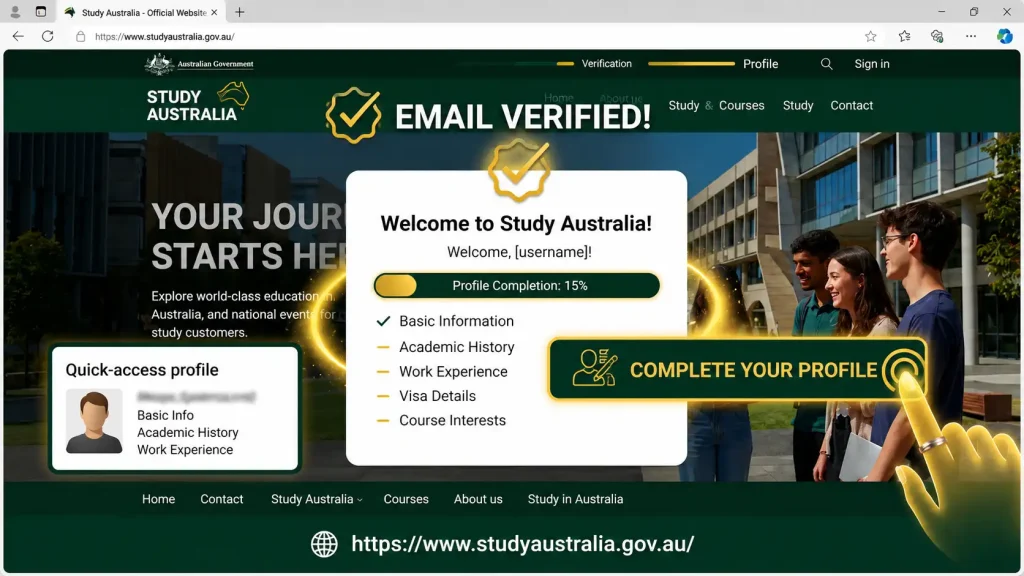Click the site lock icon in address bar
1024x576 pixels.
[80, 37]
